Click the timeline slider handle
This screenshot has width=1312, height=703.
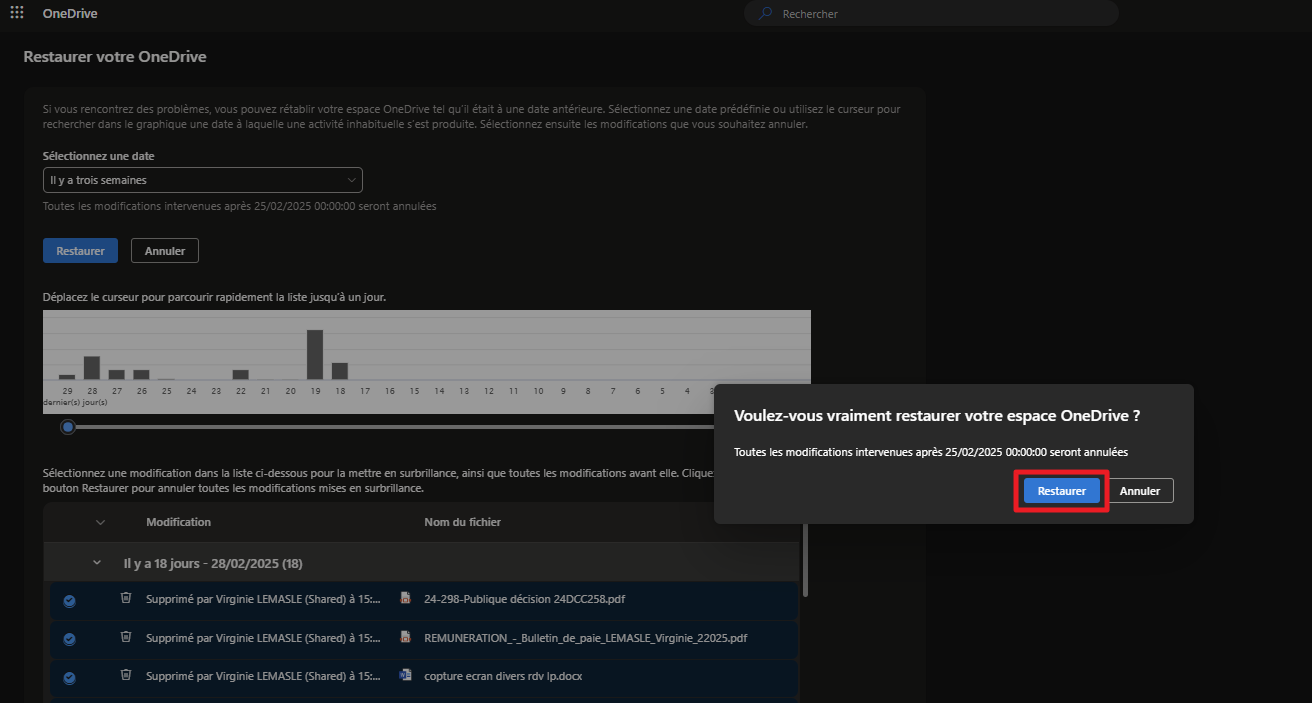[x=67, y=427]
